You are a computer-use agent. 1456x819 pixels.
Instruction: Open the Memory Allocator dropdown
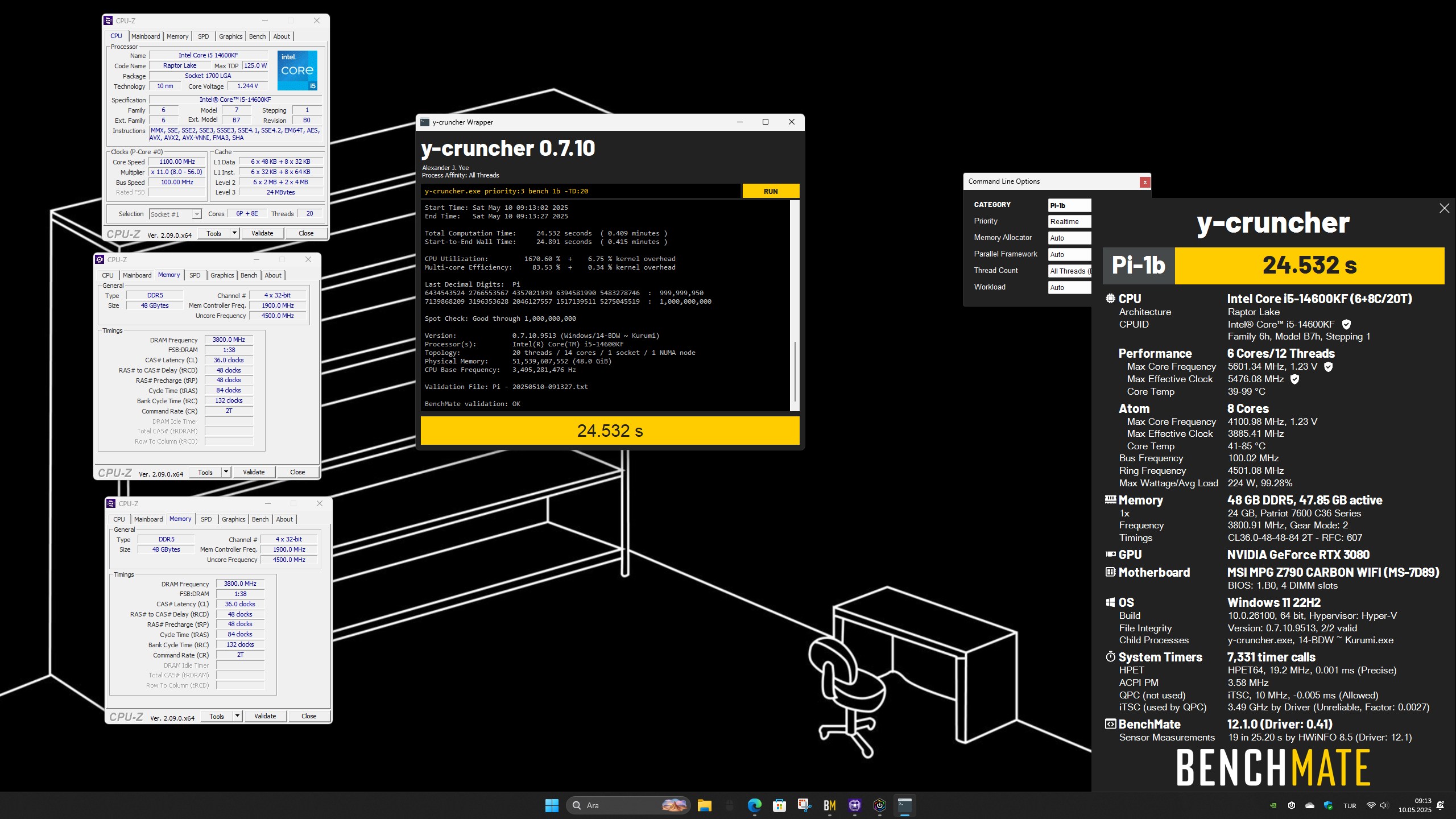click(1069, 238)
